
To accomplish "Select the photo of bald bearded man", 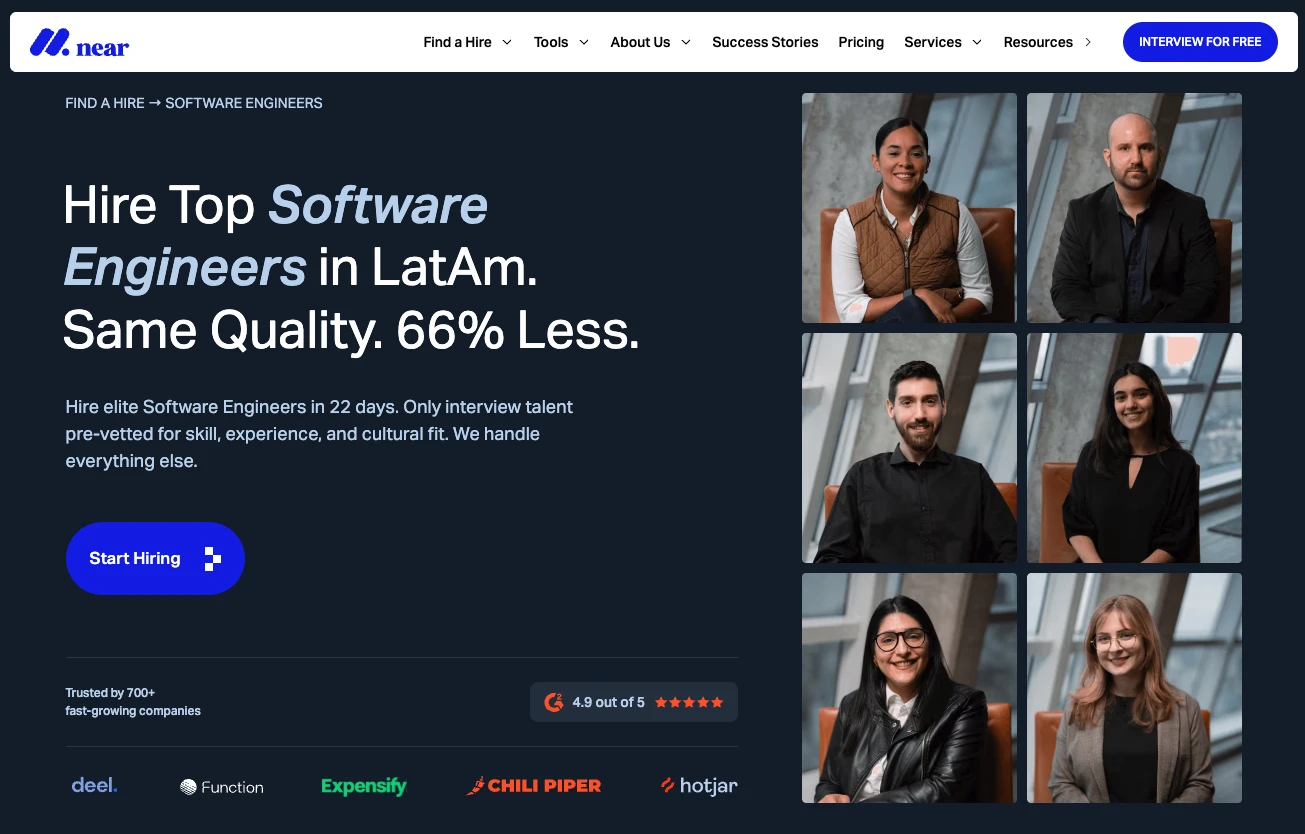I will click(1134, 208).
